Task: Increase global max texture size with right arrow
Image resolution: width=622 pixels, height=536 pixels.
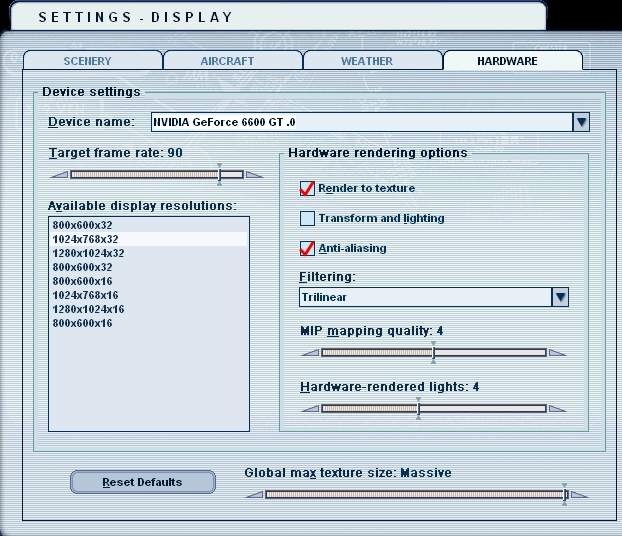Action: coord(579,495)
